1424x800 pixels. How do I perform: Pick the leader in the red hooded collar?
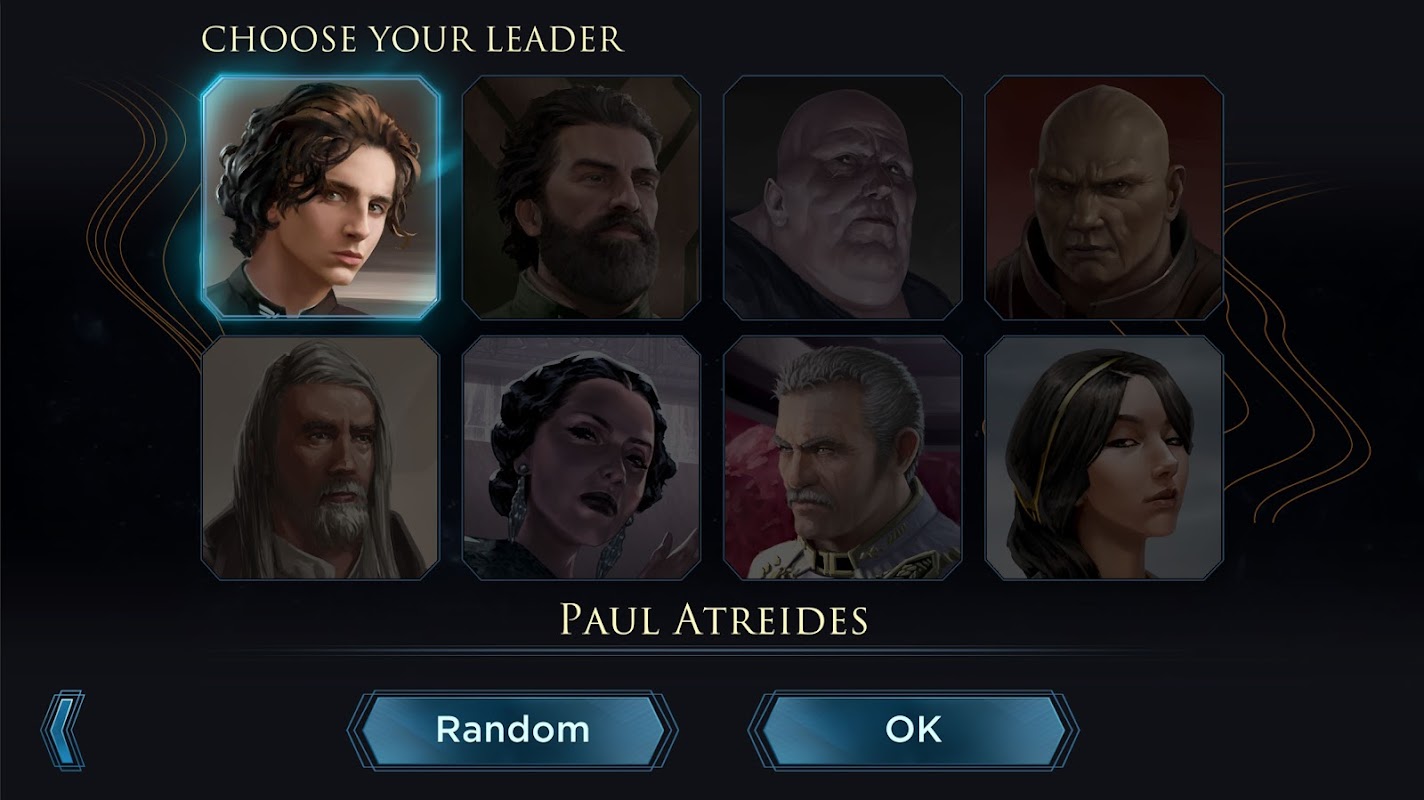(x=1104, y=198)
